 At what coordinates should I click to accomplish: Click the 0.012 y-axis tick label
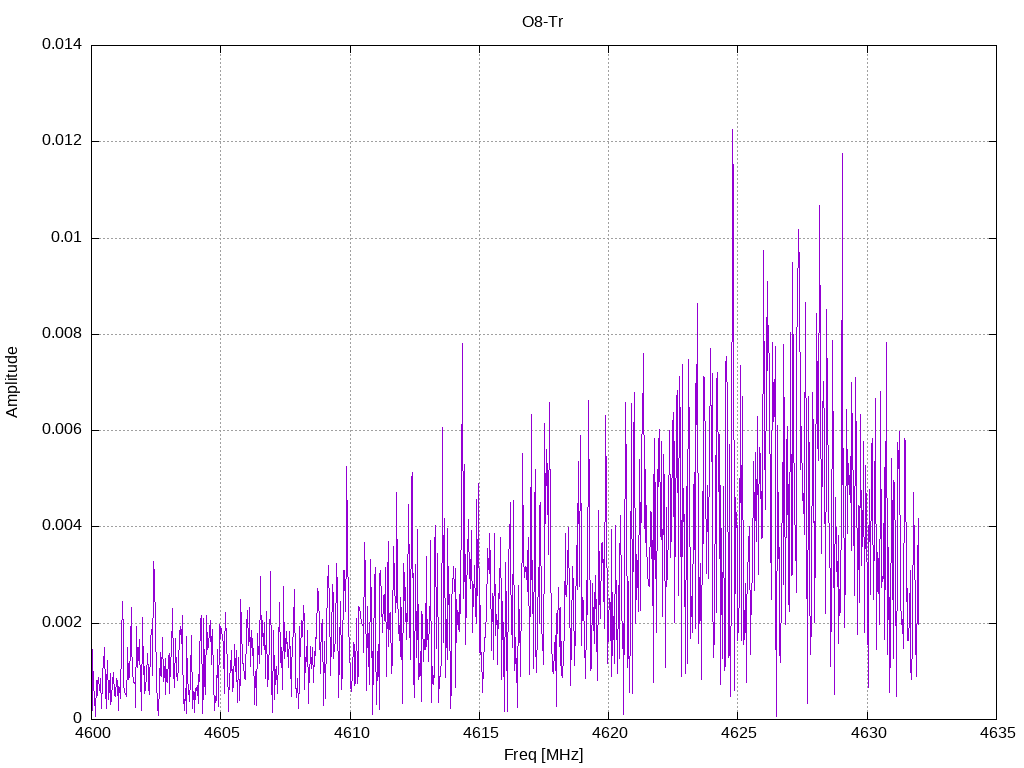[x=62, y=140]
